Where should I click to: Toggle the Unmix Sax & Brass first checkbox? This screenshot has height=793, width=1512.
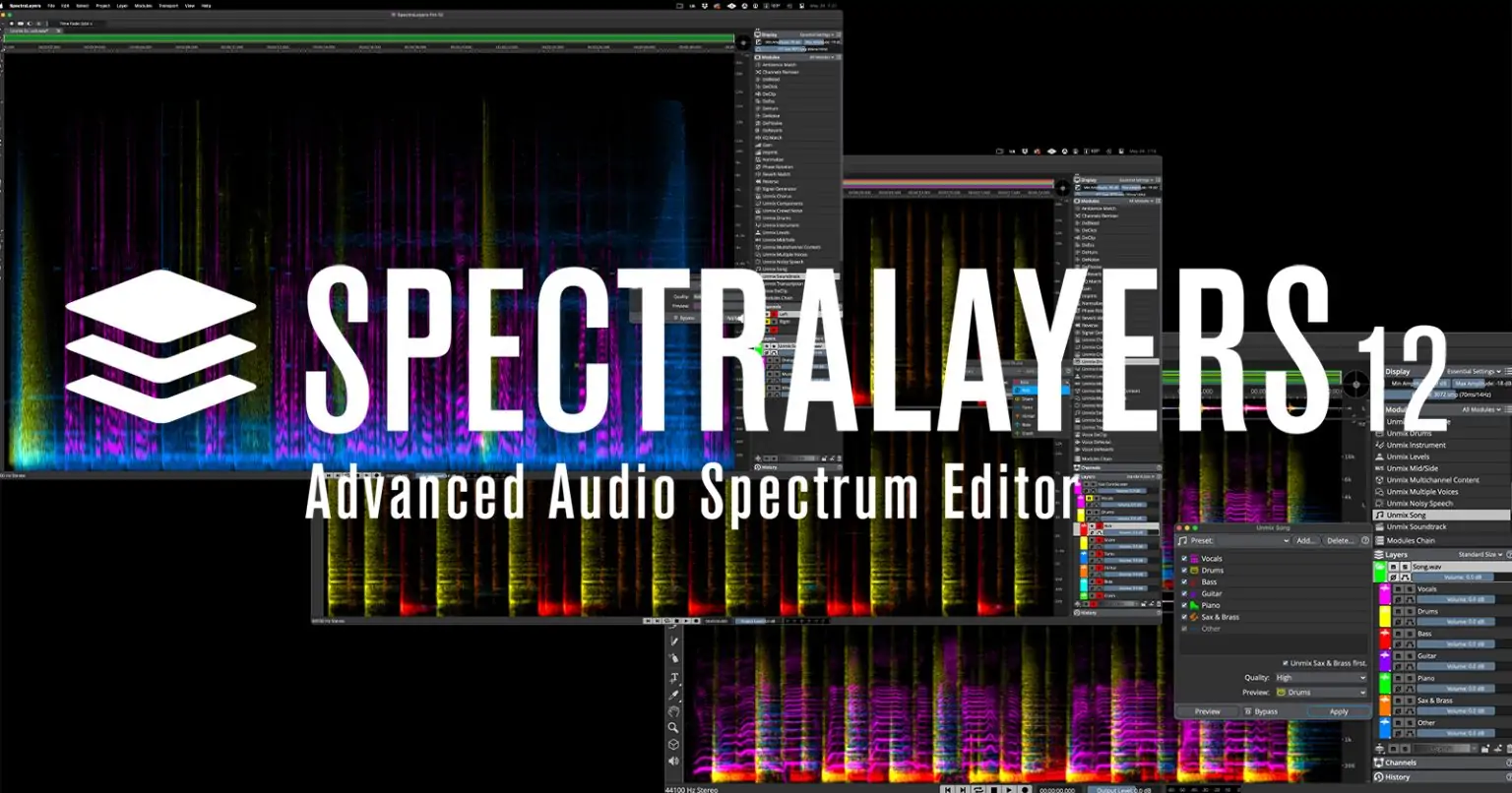click(1286, 663)
